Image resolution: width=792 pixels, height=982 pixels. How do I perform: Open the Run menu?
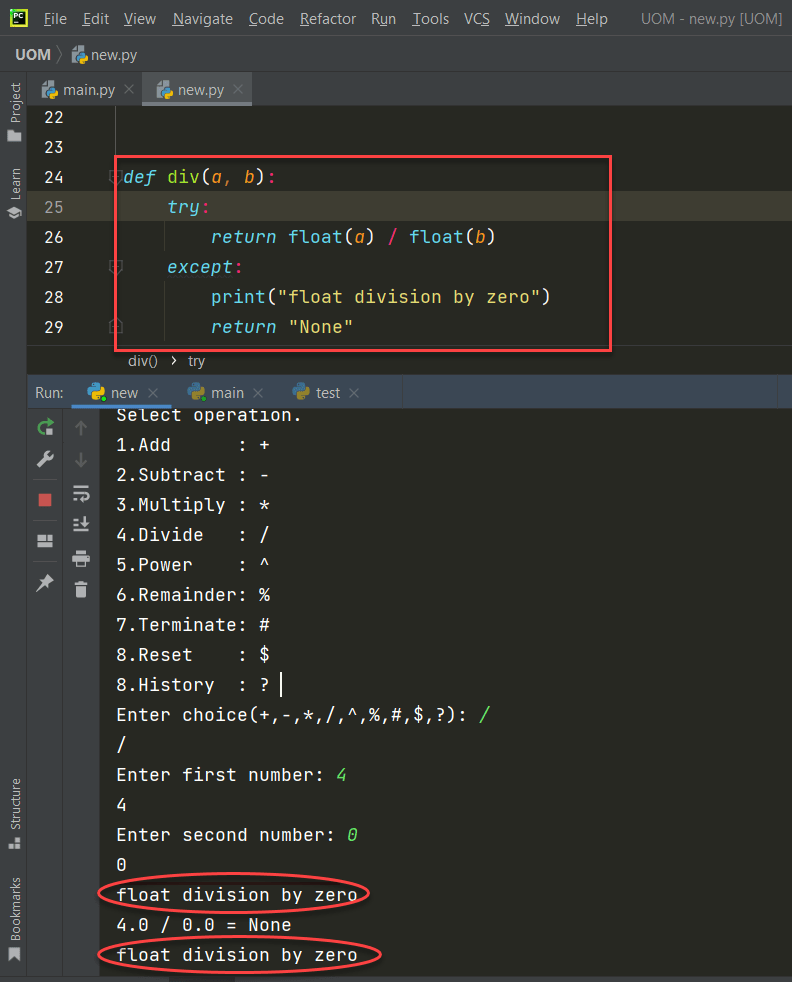pyautogui.click(x=383, y=19)
